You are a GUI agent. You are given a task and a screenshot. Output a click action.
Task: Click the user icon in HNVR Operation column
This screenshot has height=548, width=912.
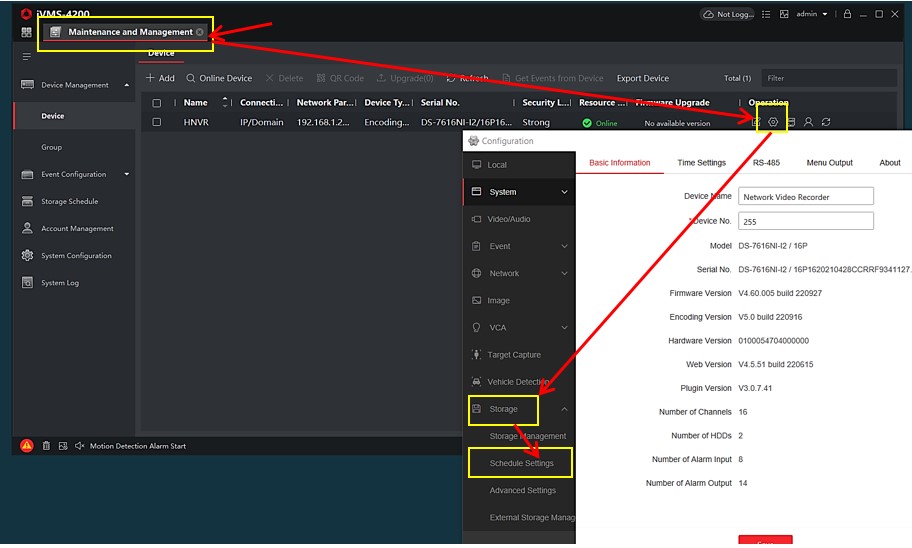(808, 122)
